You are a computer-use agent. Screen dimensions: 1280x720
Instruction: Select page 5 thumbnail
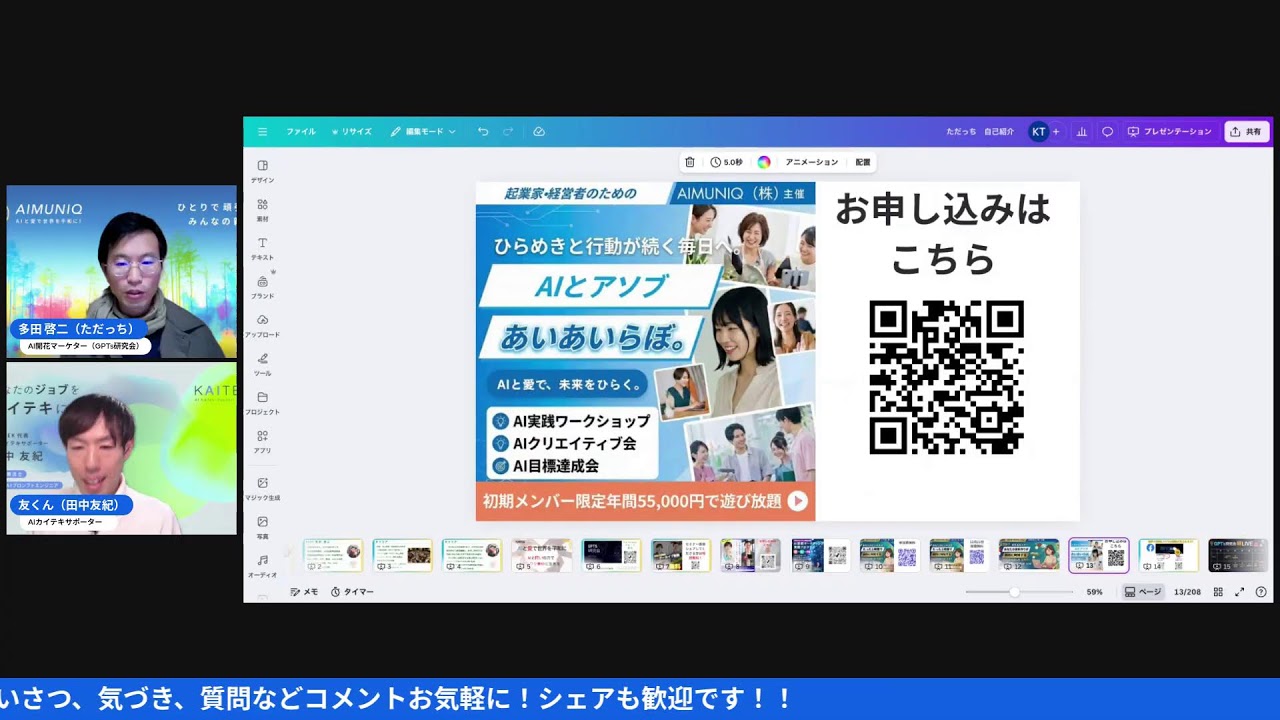[541, 555]
